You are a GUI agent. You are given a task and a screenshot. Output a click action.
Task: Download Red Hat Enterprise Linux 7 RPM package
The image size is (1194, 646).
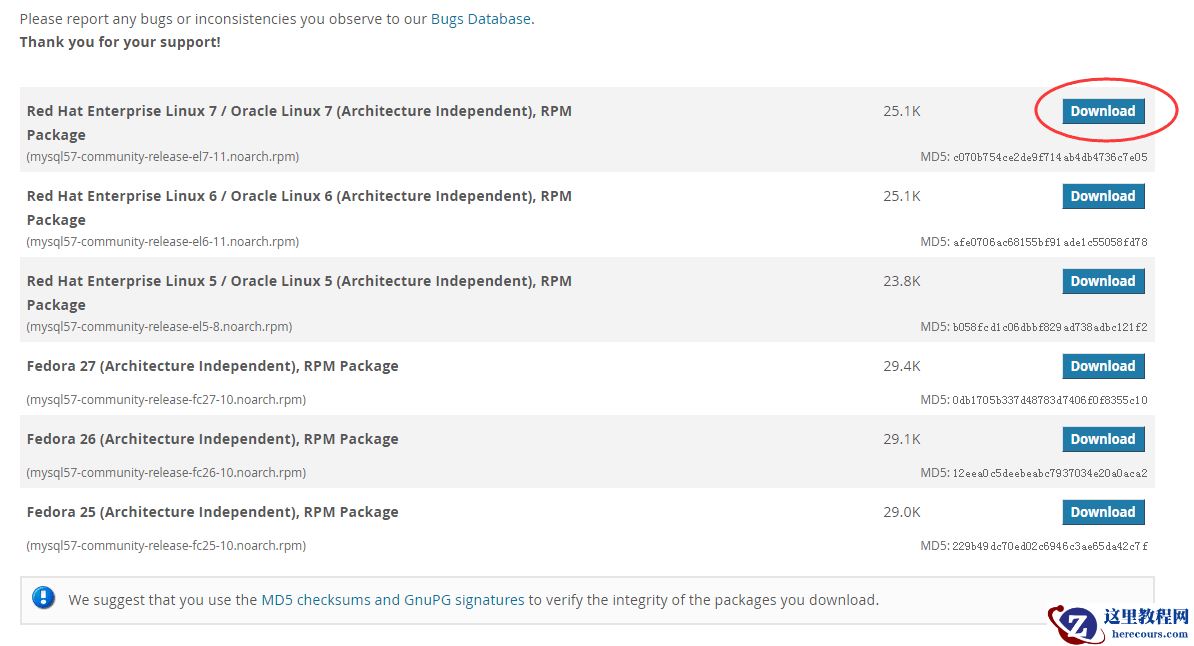1102,111
